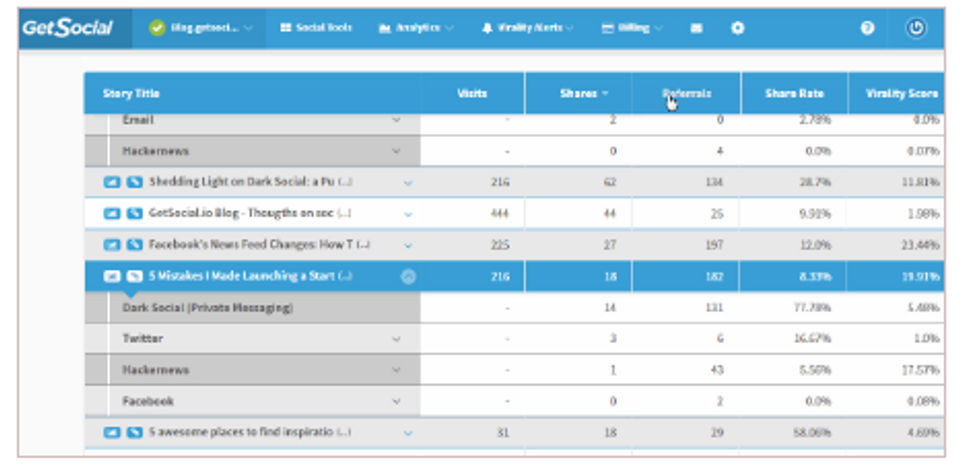Expand Shedding Light on Dark Social story
The image size is (960, 470).
point(408,182)
